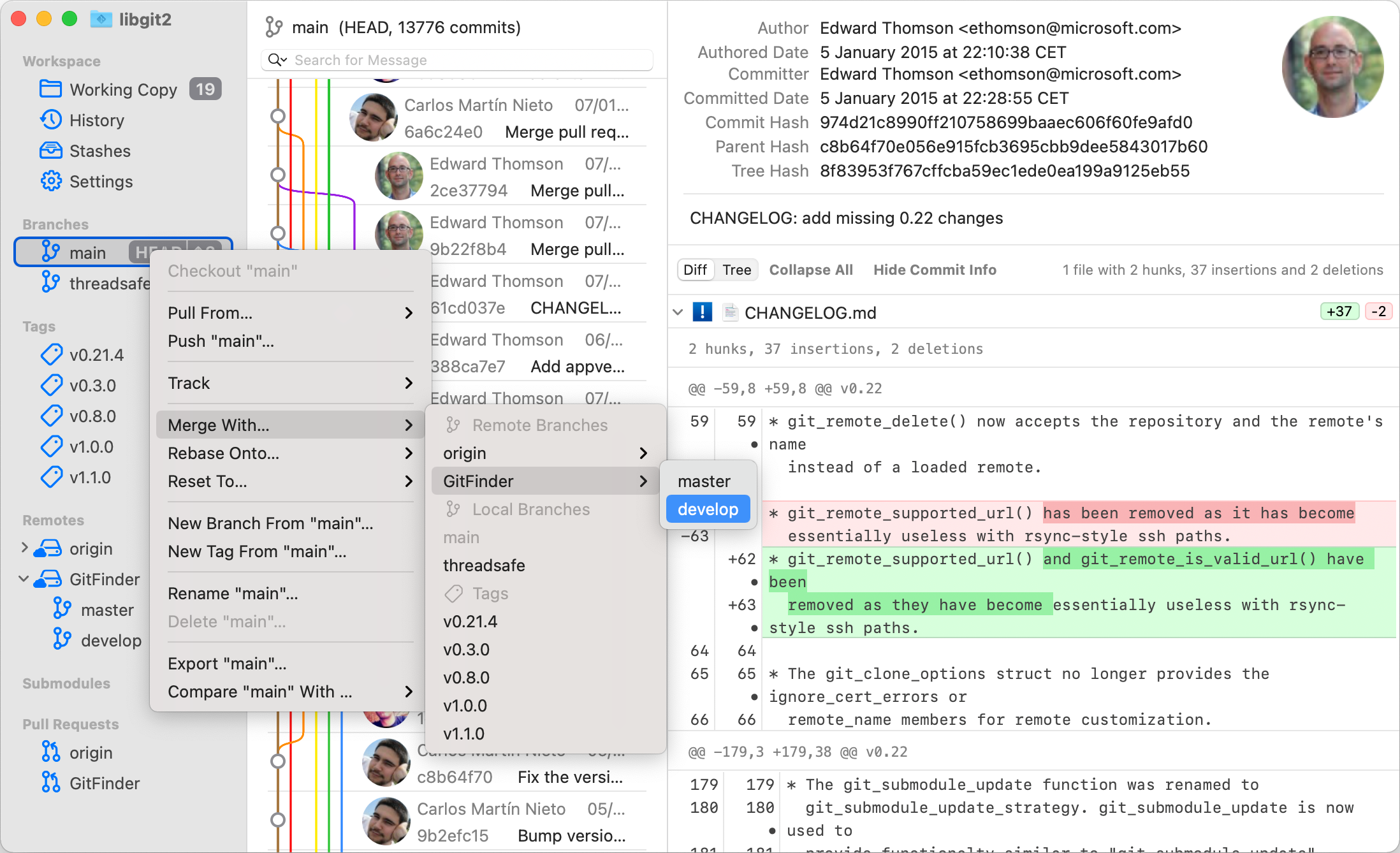Open the History clock icon
1400x853 pixels.
(x=50, y=120)
